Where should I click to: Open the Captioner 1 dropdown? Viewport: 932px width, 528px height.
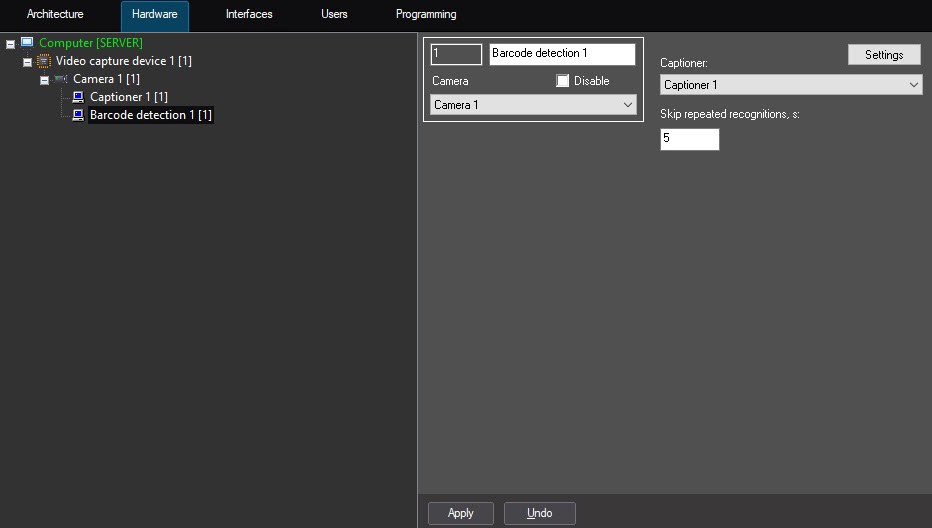[x=791, y=84]
